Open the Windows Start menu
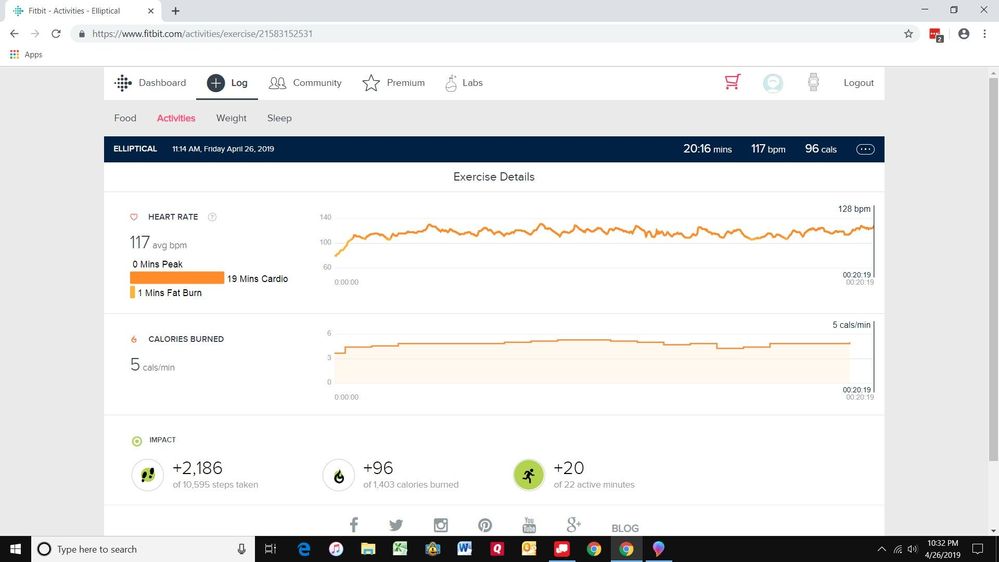The image size is (999, 562). click(15, 549)
